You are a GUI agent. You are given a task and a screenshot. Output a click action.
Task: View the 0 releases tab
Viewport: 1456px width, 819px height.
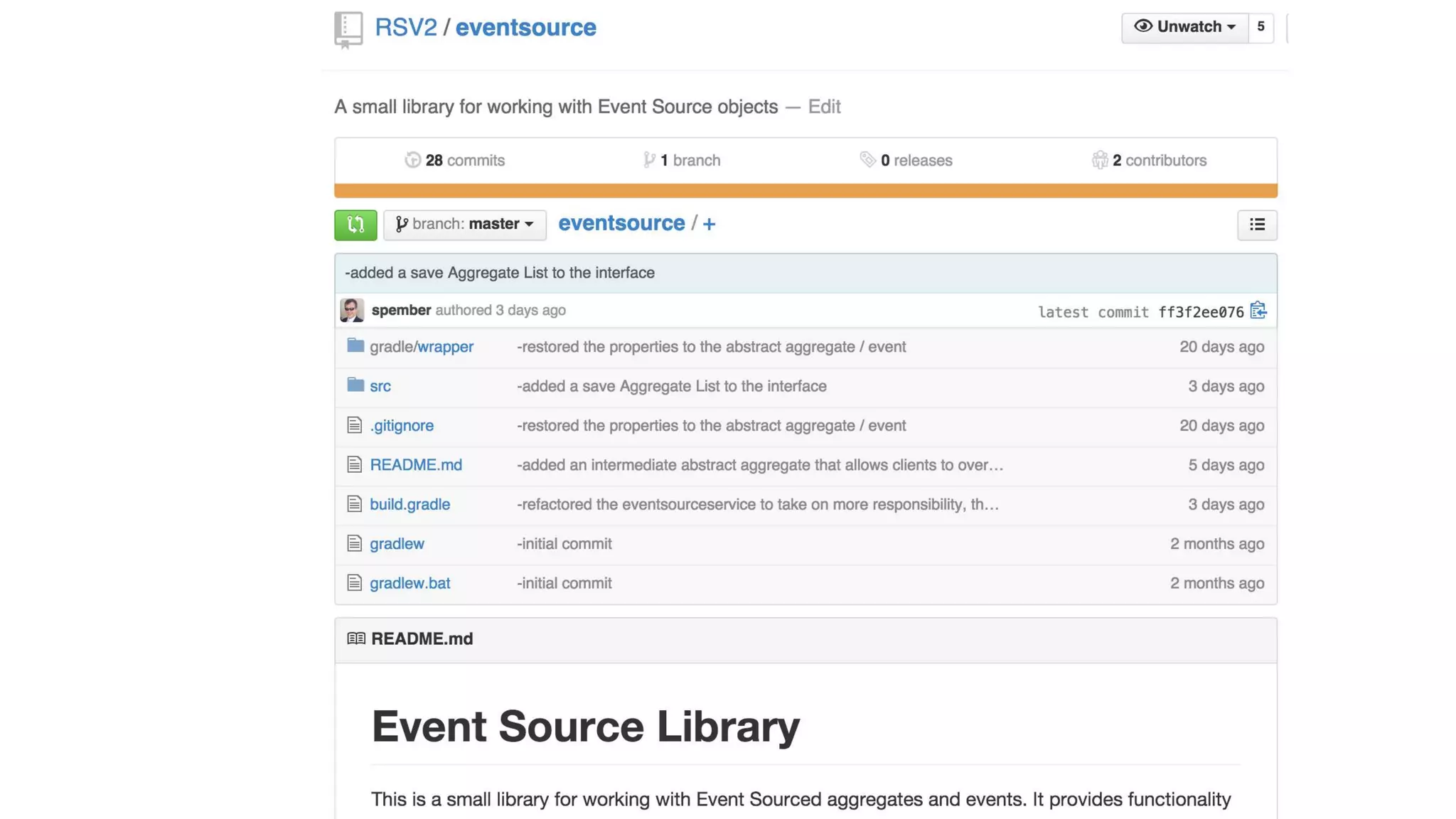906,161
